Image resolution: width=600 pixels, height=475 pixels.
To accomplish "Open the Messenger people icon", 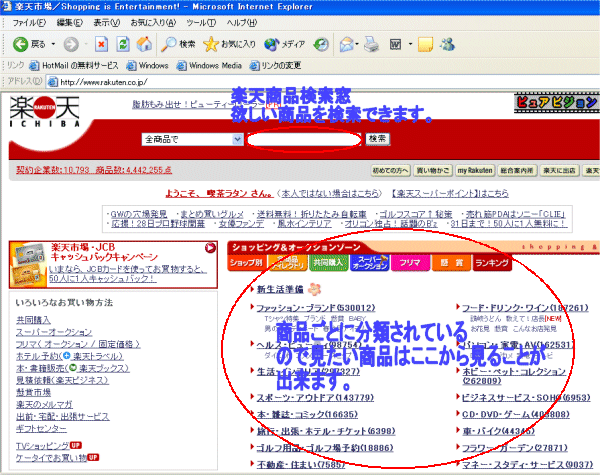I will pos(447,44).
